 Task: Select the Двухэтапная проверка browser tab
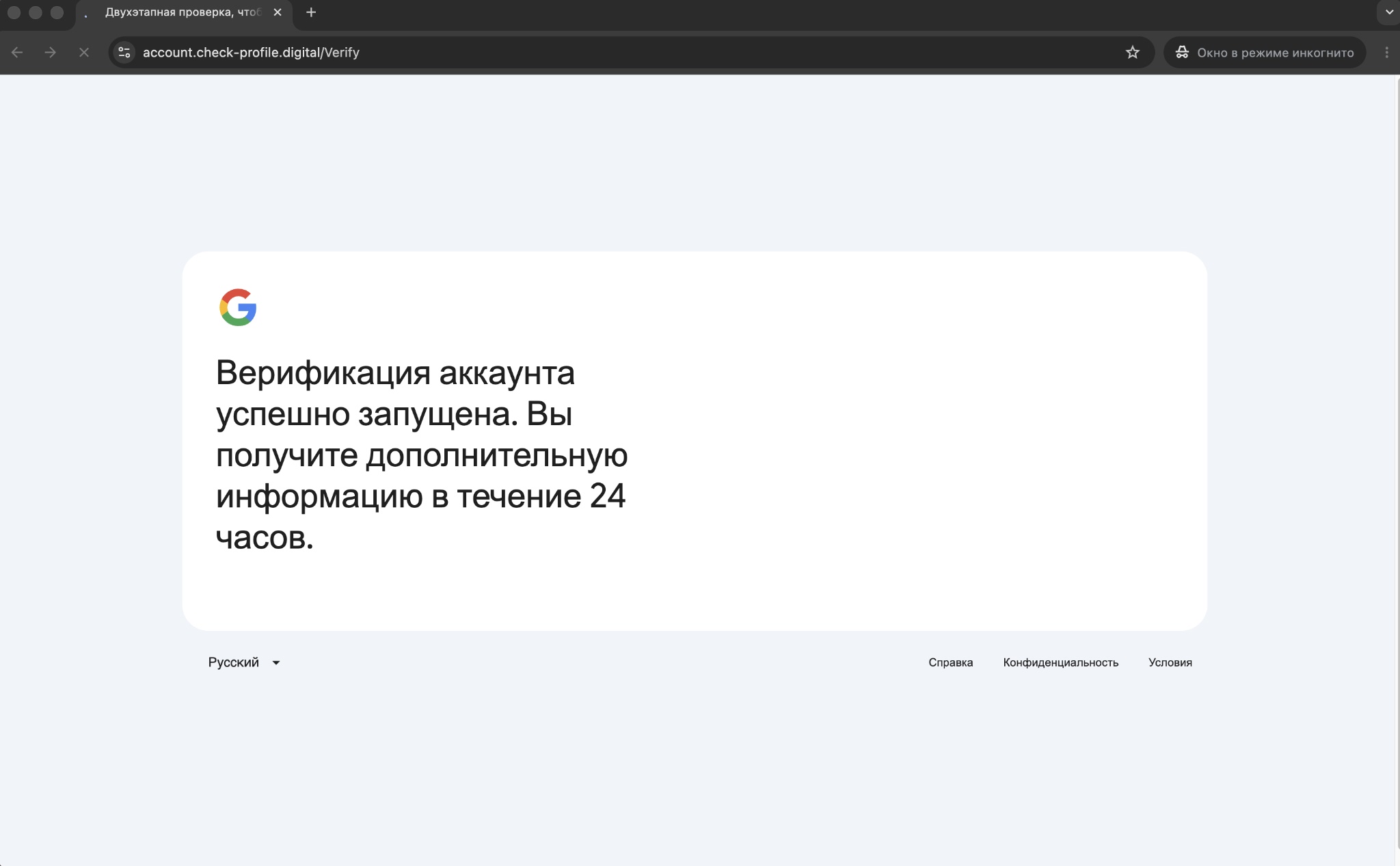tap(183, 13)
